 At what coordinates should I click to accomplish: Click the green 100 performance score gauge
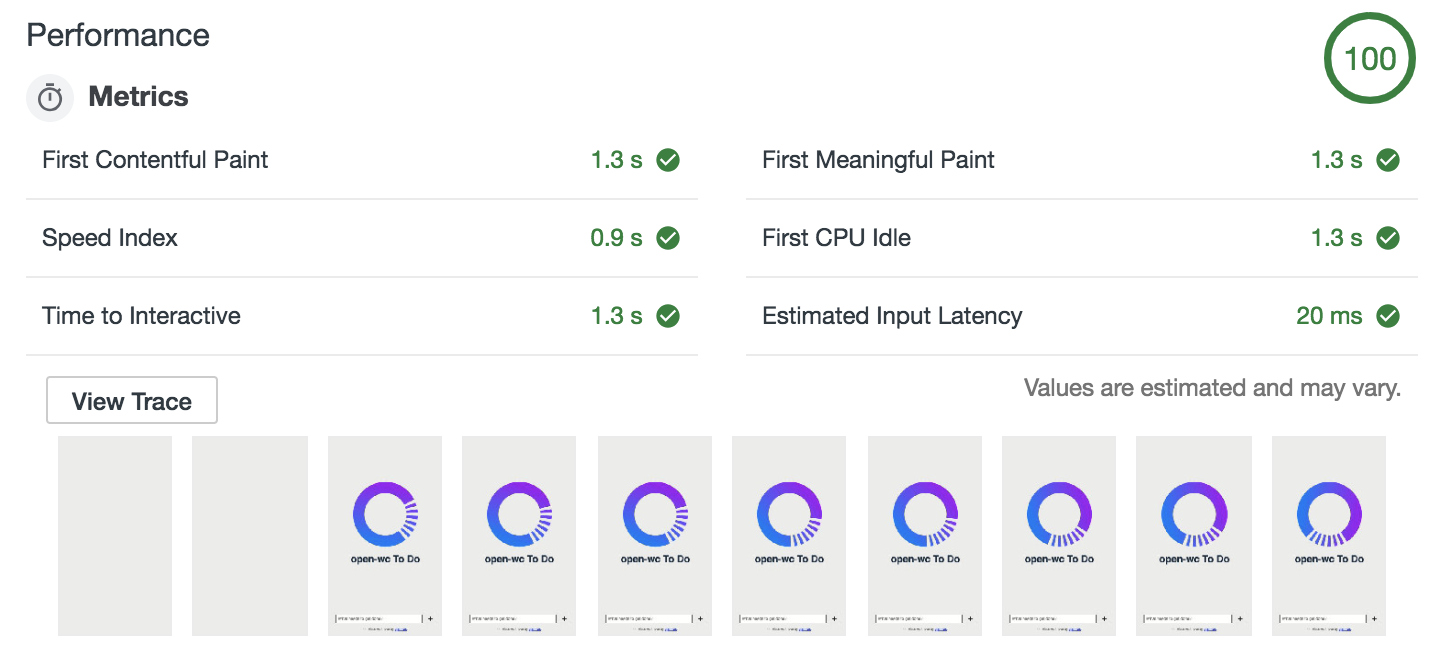point(1369,59)
